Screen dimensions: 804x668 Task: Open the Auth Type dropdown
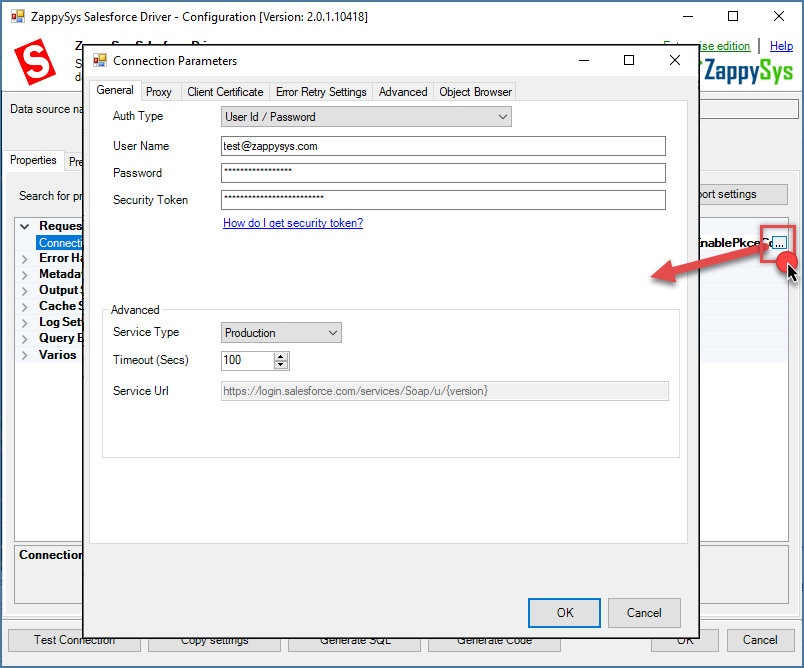click(366, 117)
